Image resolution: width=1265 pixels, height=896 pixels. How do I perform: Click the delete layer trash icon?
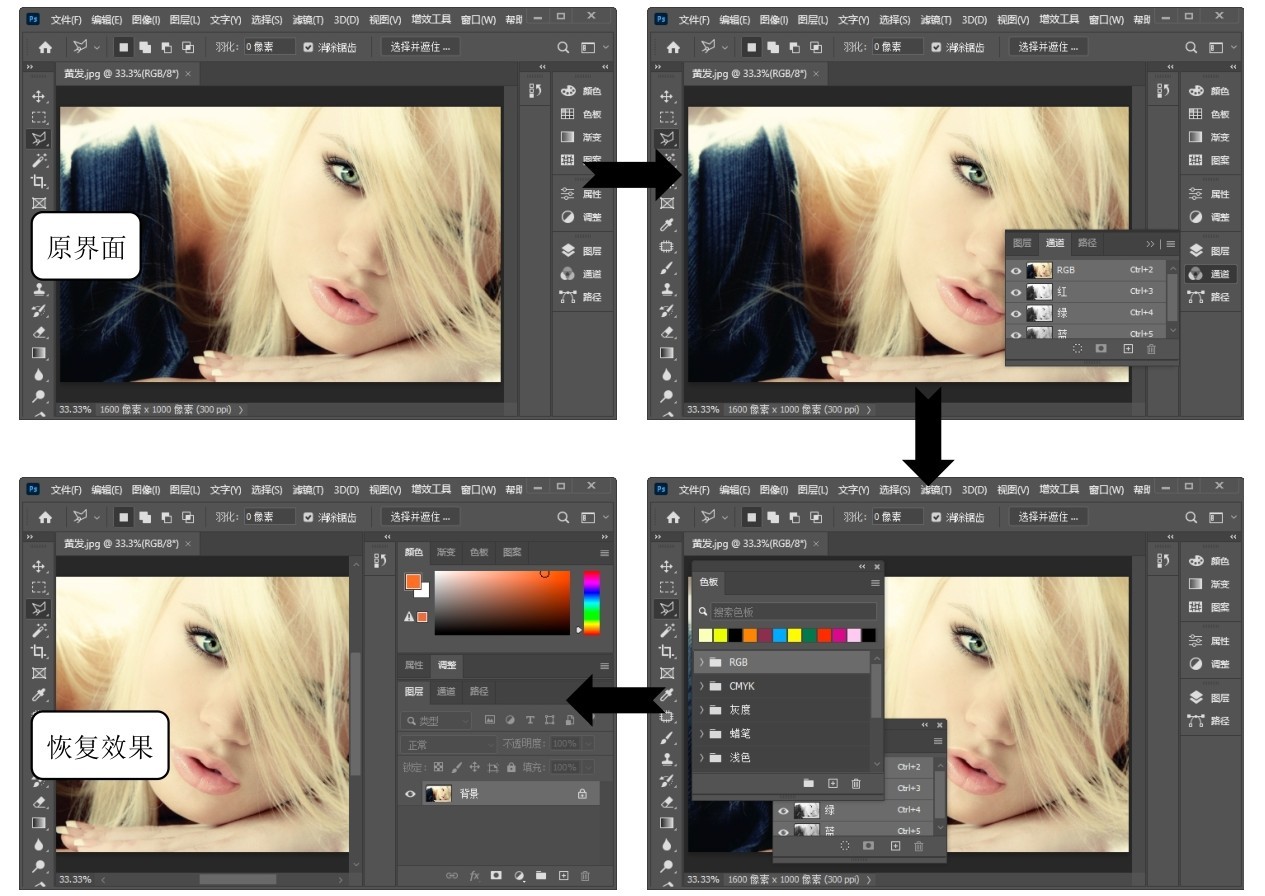pyautogui.click(x=585, y=876)
